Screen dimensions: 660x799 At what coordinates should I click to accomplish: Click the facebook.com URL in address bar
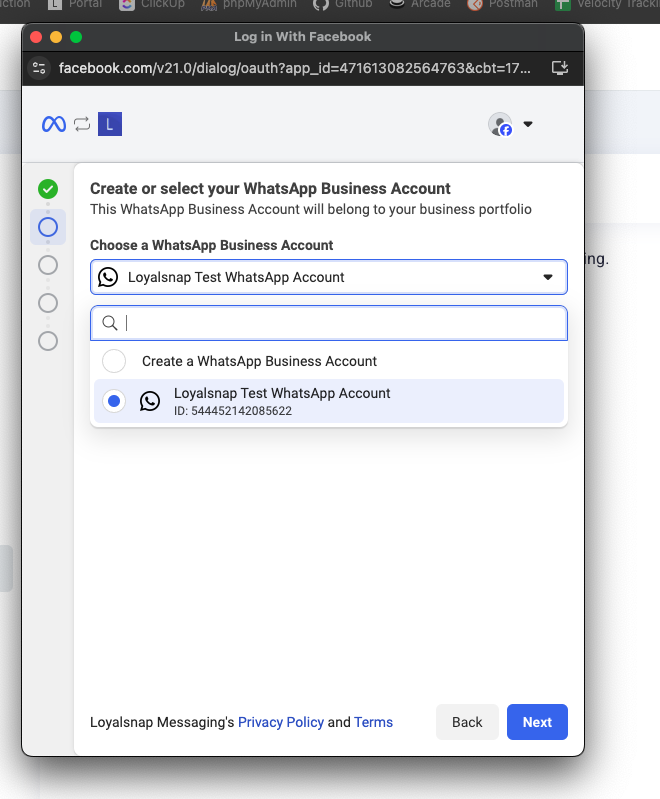click(x=295, y=68)
